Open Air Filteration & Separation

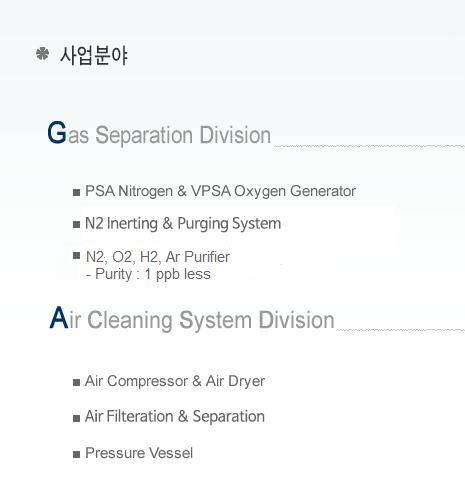pos(175,416)
